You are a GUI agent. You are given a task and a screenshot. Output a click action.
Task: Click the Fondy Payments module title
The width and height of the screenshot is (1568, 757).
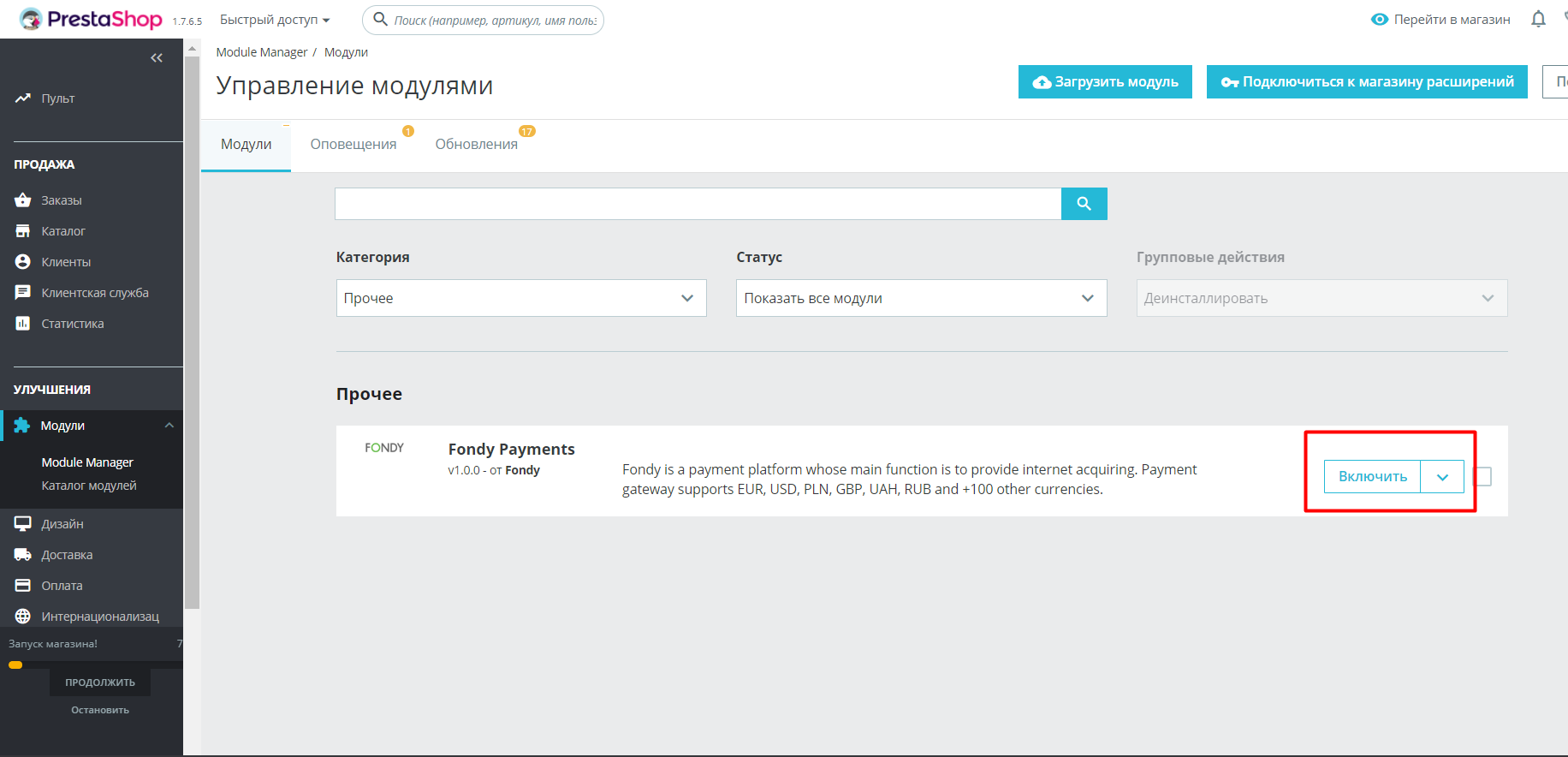(x=511, y=450)
